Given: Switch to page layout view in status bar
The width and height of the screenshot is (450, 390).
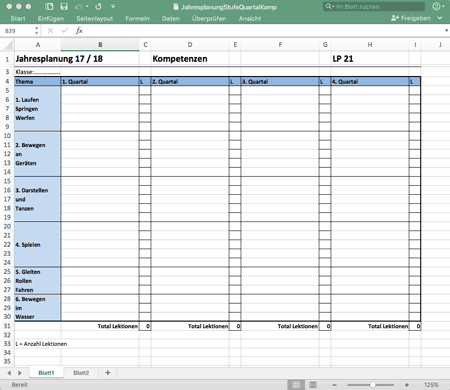Looking at the screenshot, I should 313,385.
